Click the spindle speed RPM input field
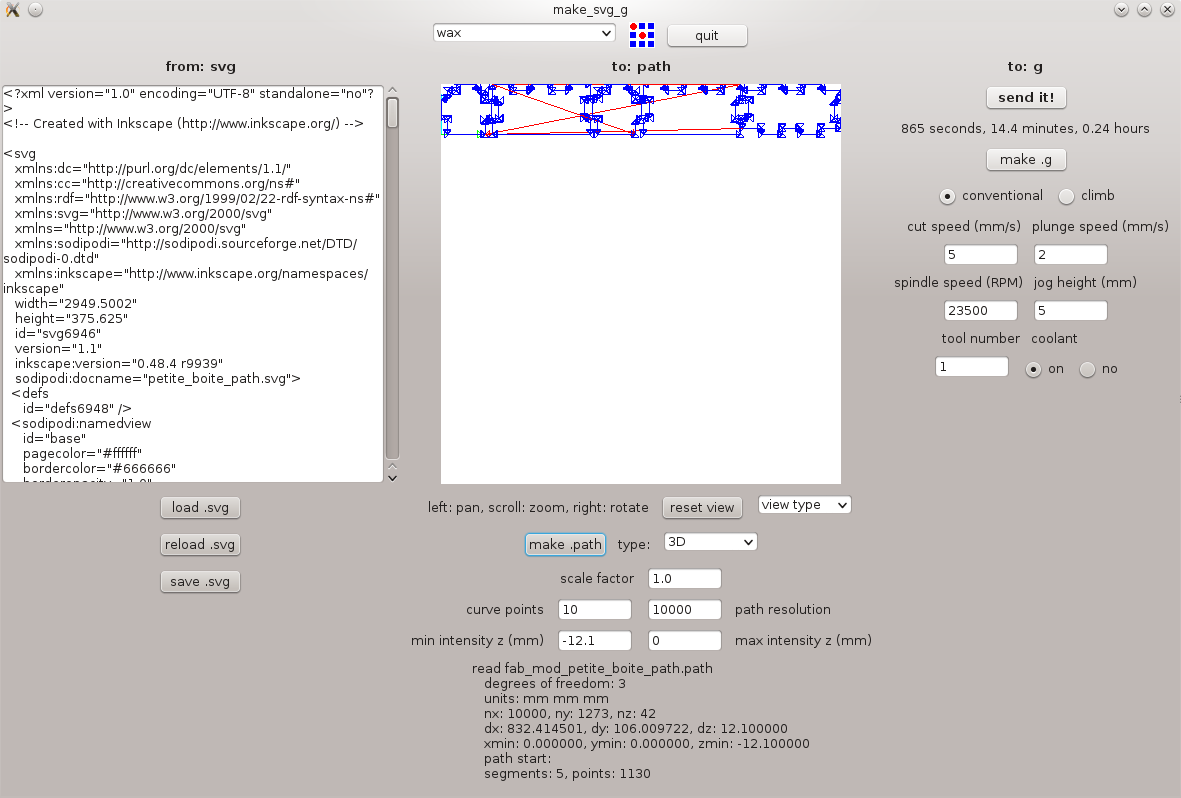The width and height of the screenshot is (1181, 798). (x=980, y=311)
